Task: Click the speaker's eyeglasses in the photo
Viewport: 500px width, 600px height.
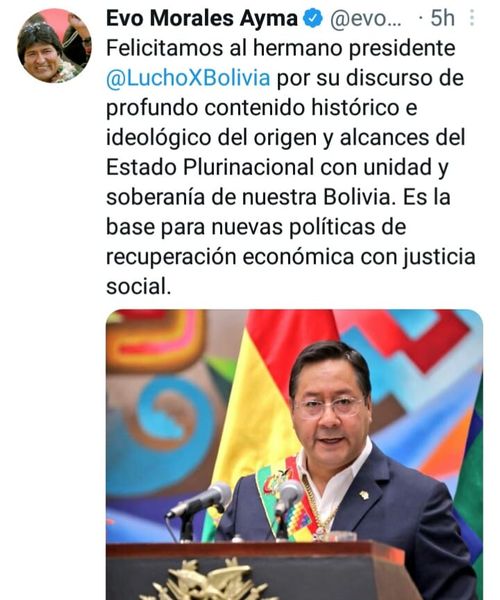Action: 329,406
